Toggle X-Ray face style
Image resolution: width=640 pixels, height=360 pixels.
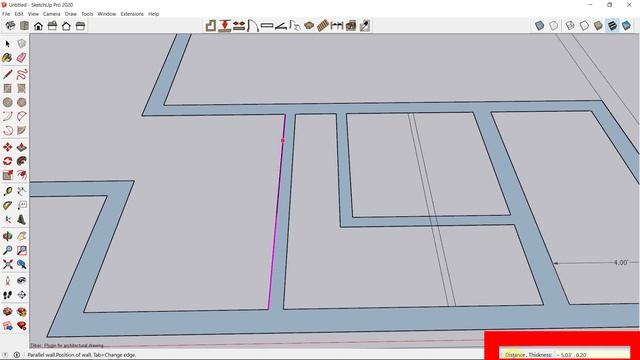540,25
